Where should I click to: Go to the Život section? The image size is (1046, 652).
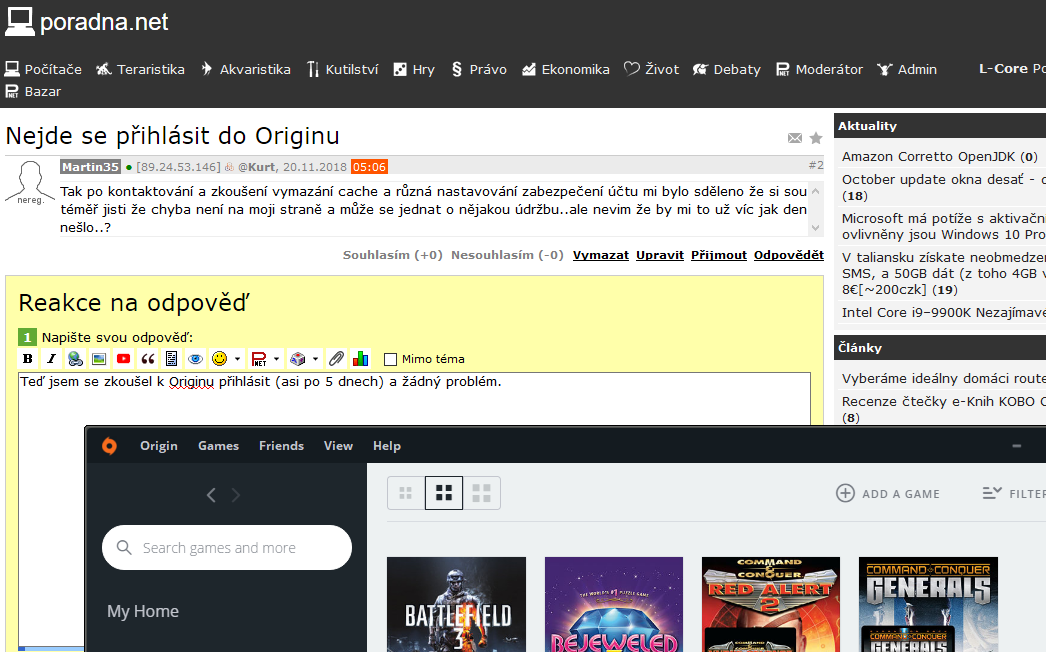652,69
